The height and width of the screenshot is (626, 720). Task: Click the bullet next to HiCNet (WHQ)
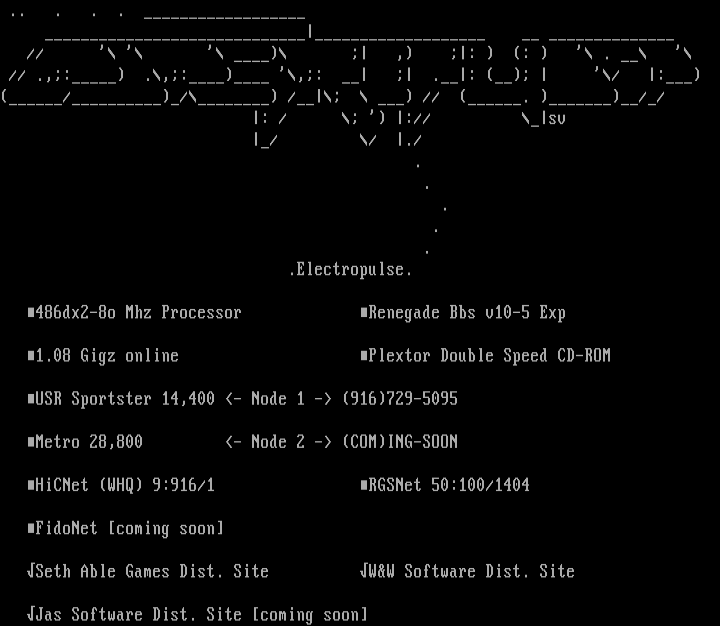coord(31,485)
